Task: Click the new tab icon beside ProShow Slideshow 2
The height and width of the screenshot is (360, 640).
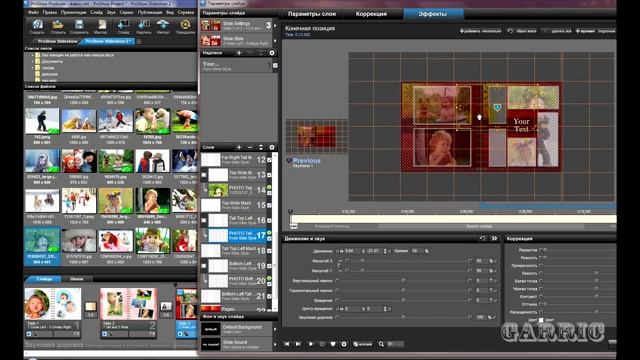Action: [139, 41]
